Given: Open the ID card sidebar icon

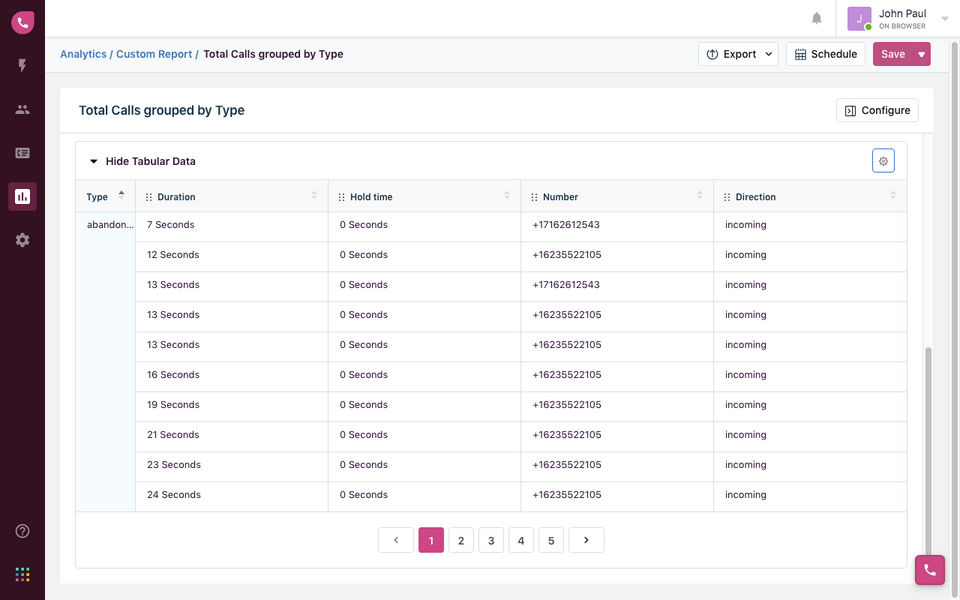Looking at the screenshot, I should tap(22, 153).
